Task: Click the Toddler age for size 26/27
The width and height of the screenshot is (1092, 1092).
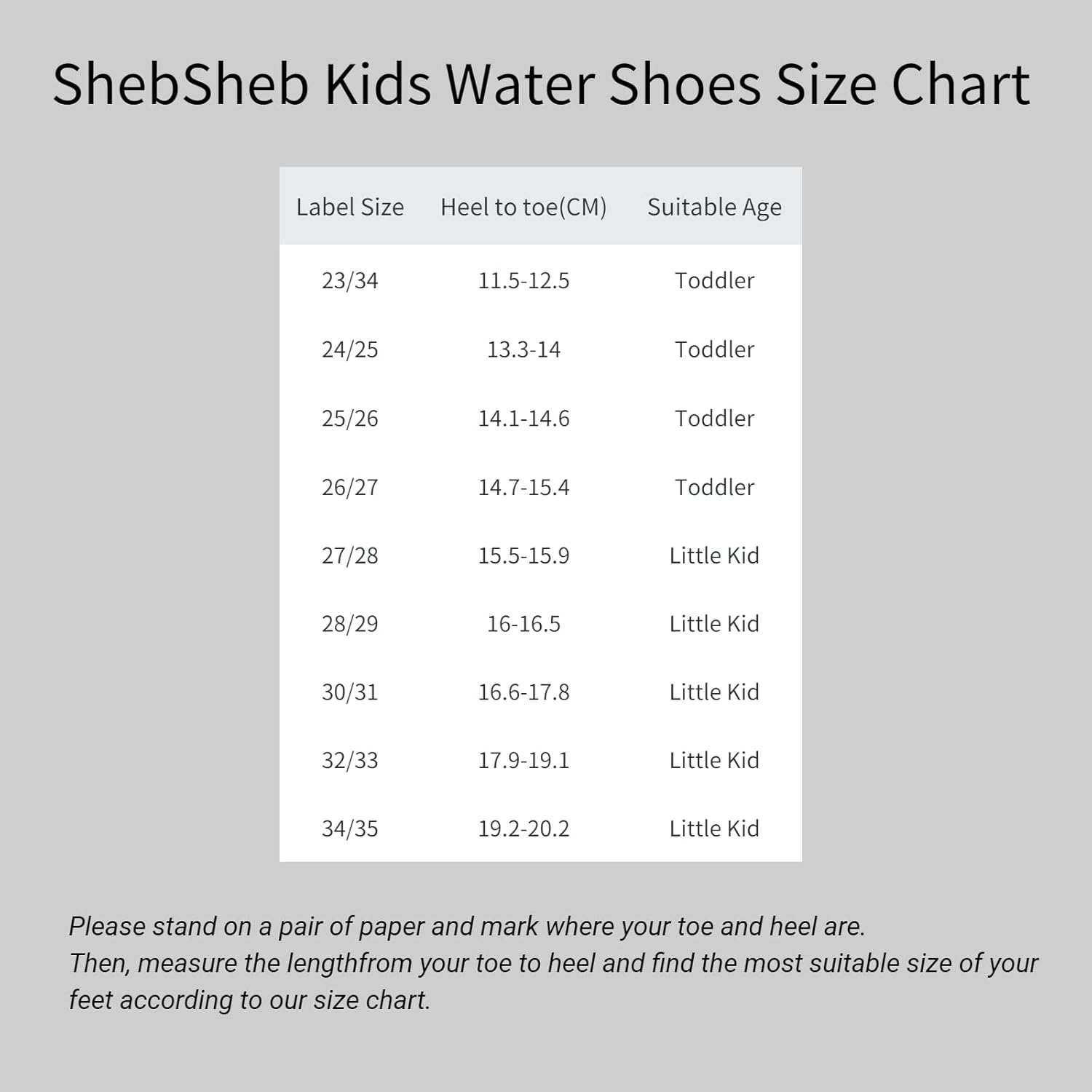Action: [x=714, y=487]
